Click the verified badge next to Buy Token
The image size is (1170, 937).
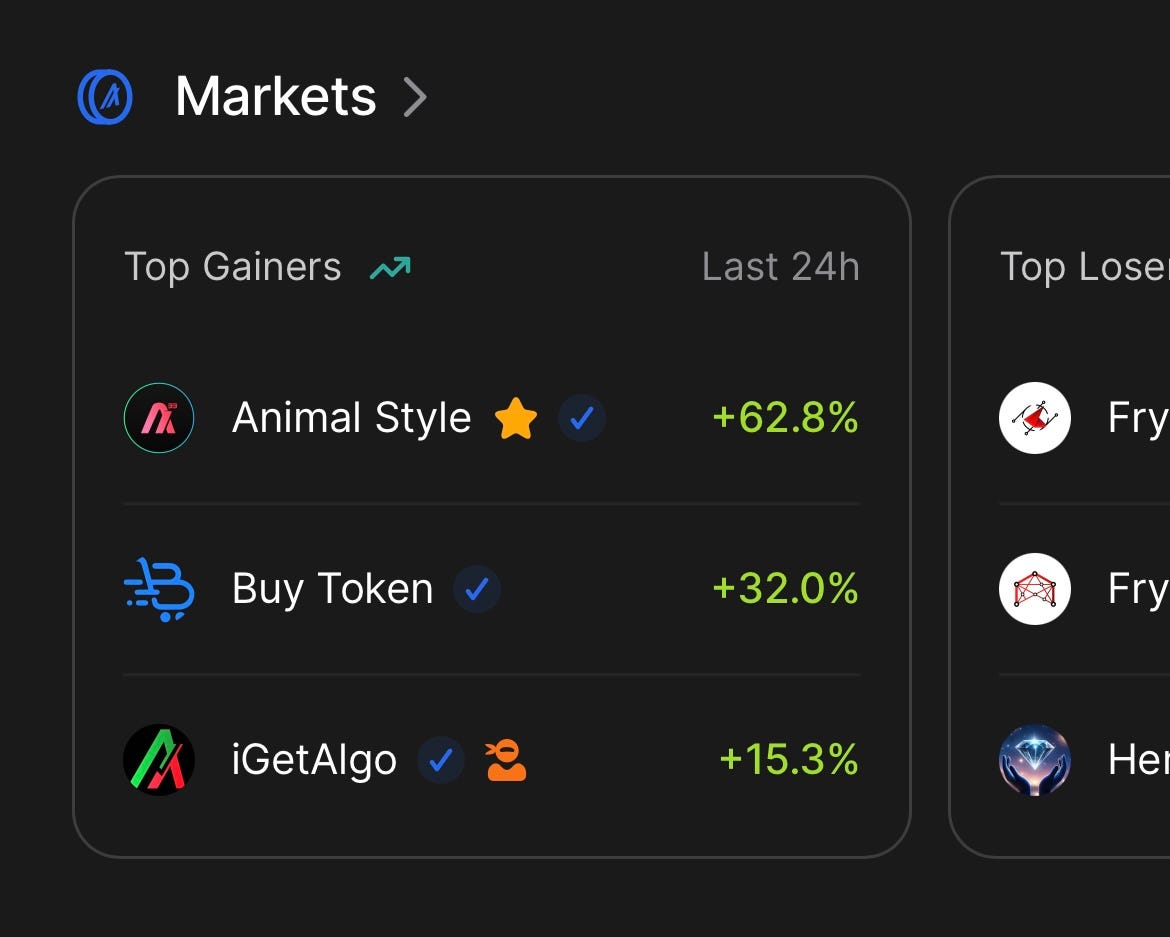pos(477,589)
